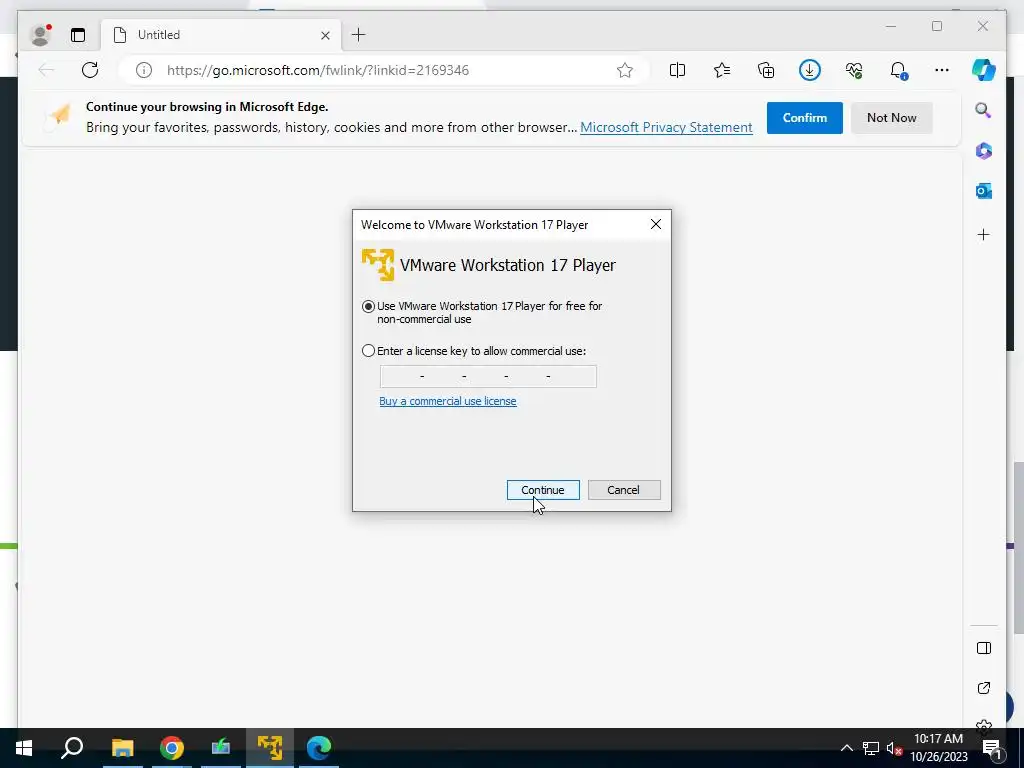The width and height of the screenshot is (1024, 768).
Task: Open Settings and more ellipsis menu
Action: [942, 70]
